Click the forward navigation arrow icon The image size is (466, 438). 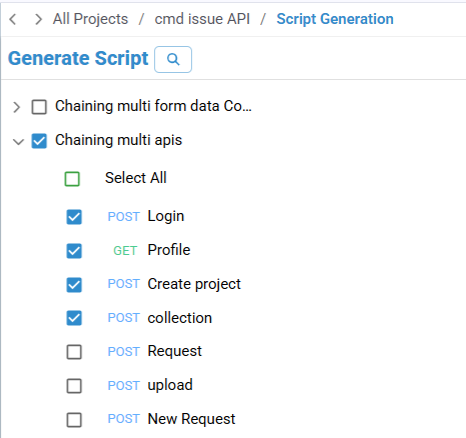click(x=39, y=19)
